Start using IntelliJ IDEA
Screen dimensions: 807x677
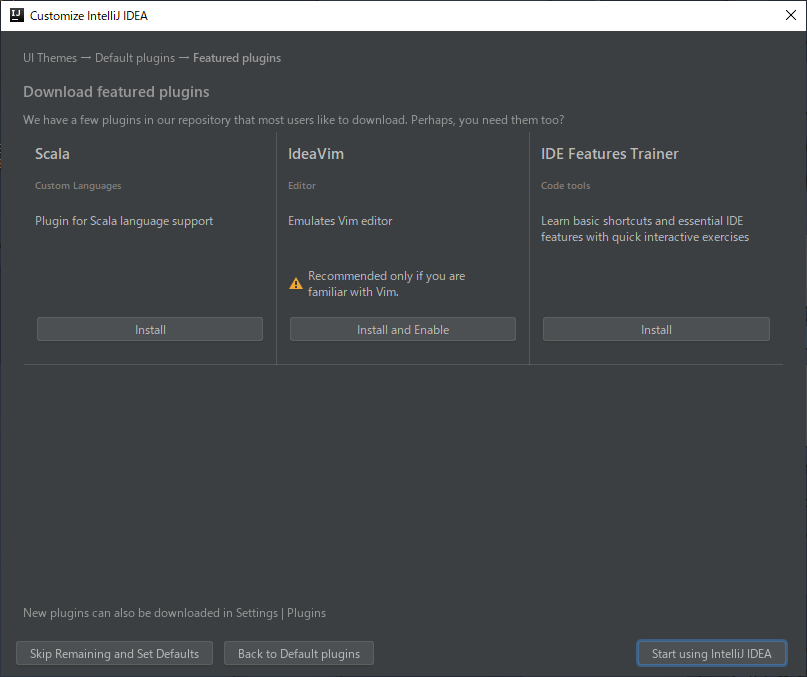[711, 653]
